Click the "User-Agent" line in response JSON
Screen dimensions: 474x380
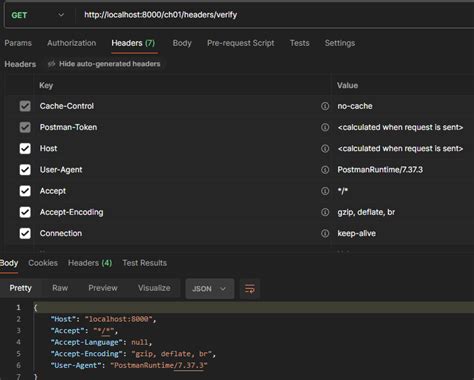(x=129, y=365)
